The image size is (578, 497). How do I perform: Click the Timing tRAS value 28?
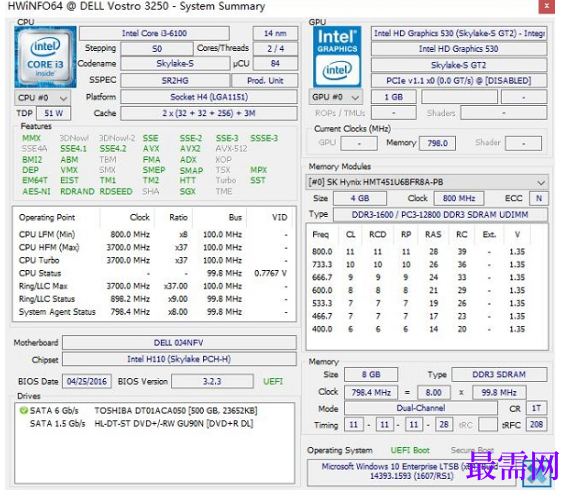[444, 424]
